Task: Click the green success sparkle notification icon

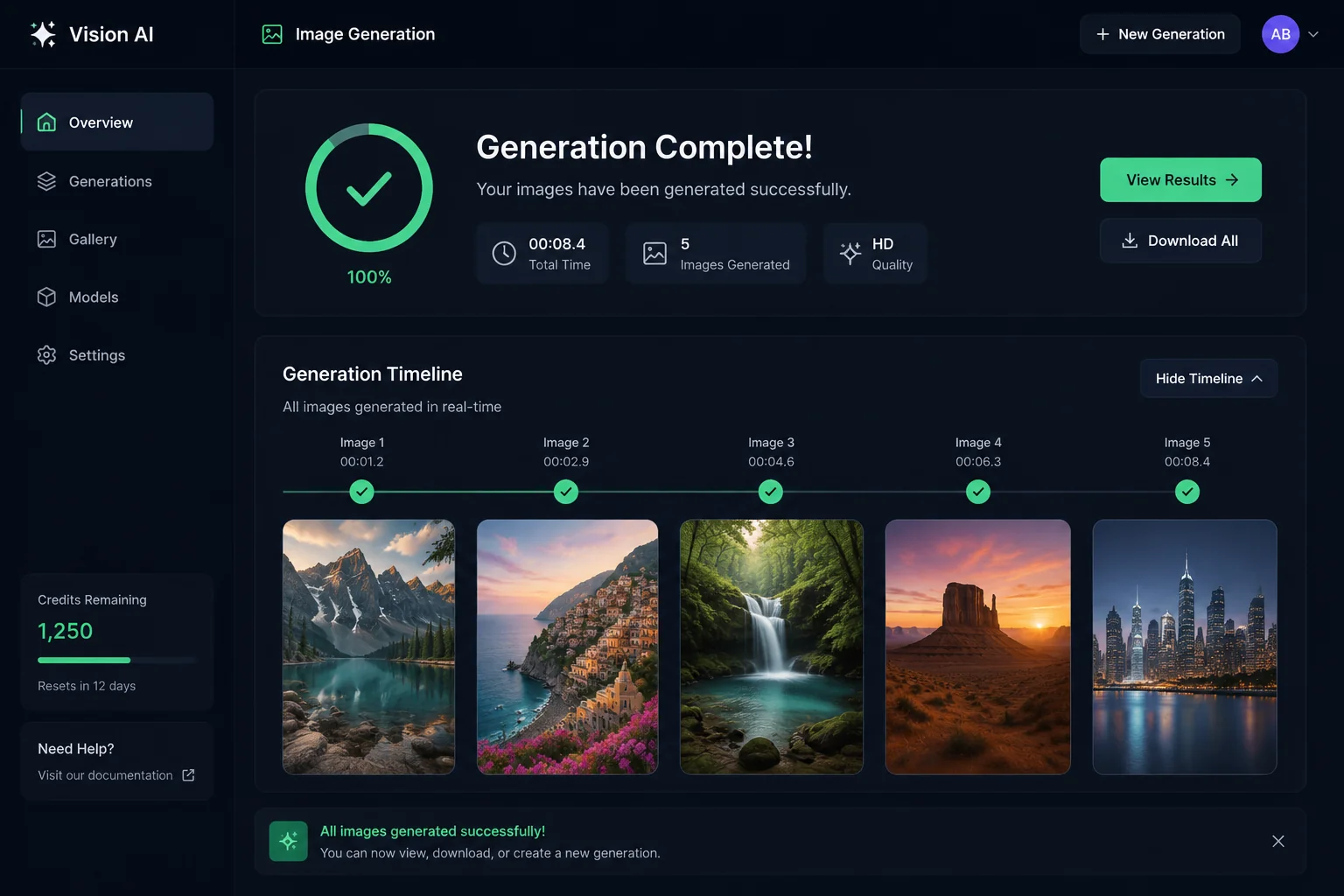Action: tap(289, 841)
